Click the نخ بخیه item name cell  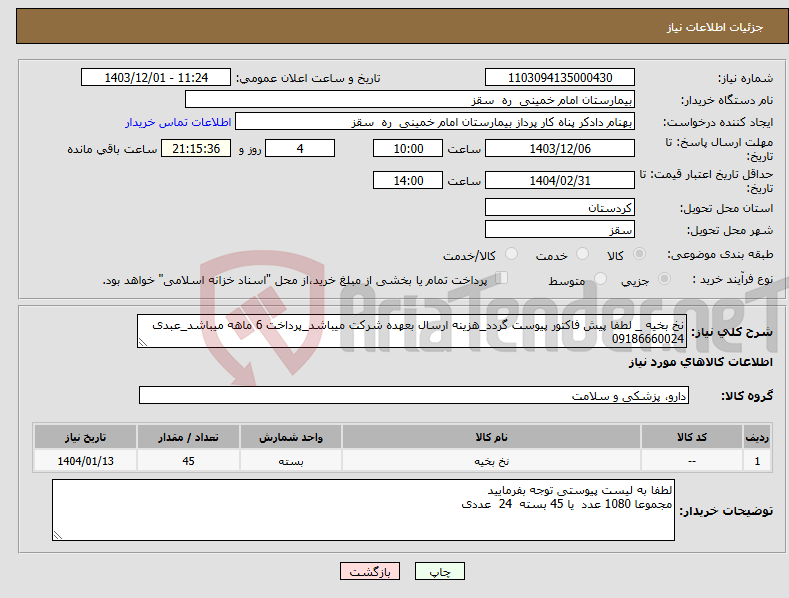coord(492,461)
